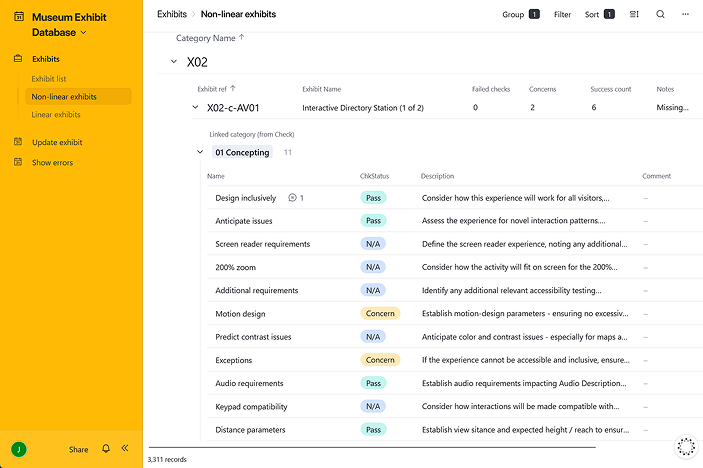Click the Show errors form icon
Screen dimensions: 703x468
pyautogui.click(x=18, y=162)
